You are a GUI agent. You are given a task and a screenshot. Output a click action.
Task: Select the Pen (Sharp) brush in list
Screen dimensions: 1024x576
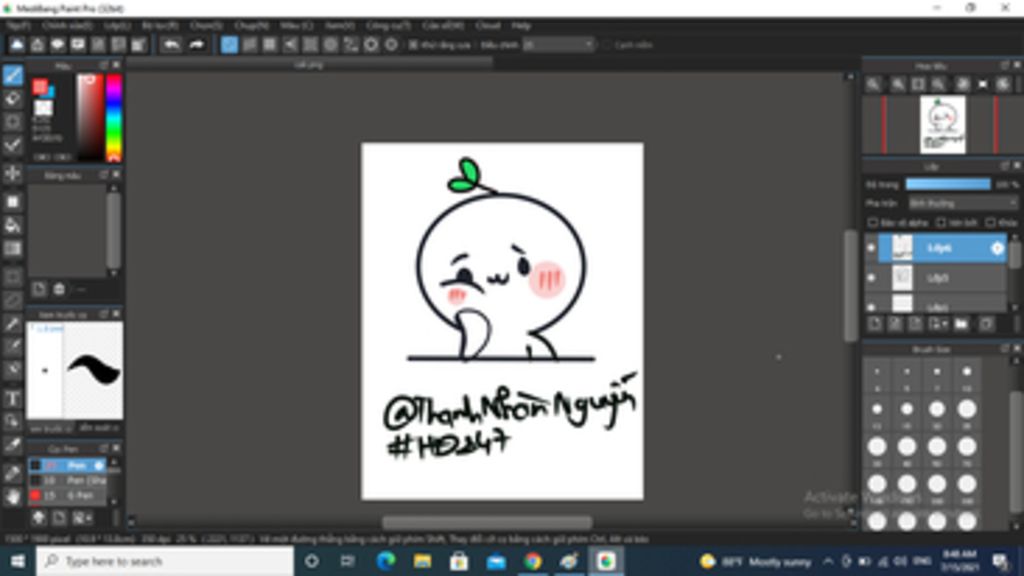[x=68, y=480]
